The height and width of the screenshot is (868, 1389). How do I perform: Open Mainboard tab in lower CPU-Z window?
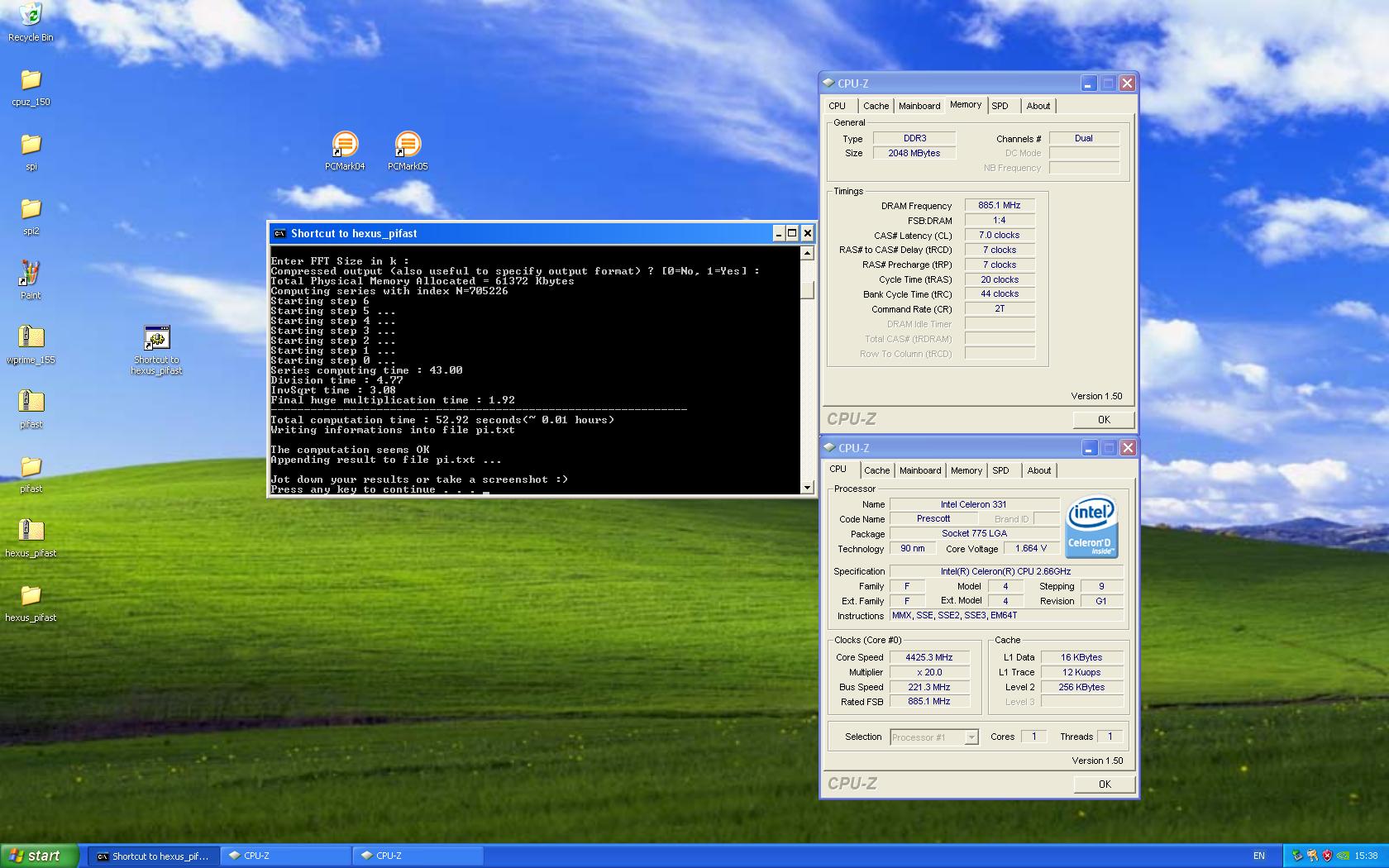pos(920,470)
